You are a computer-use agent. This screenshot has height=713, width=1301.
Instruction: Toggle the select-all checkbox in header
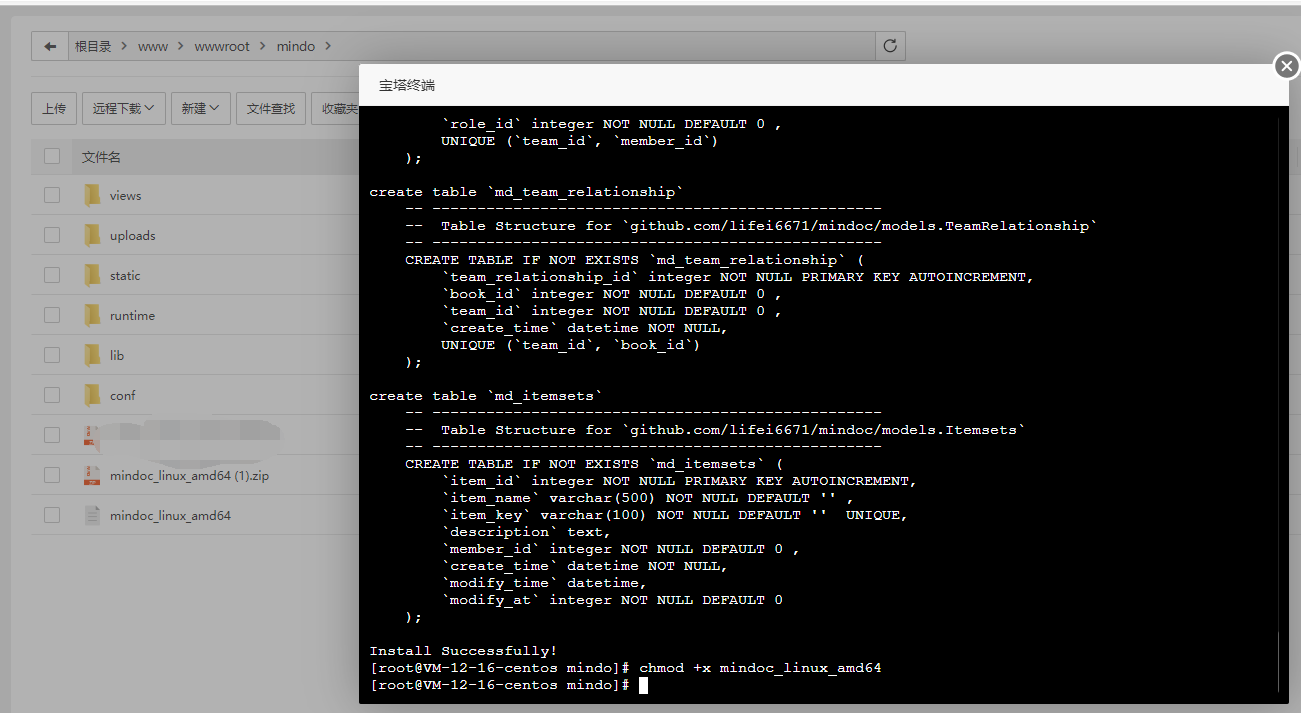click(x=52, y=156)
